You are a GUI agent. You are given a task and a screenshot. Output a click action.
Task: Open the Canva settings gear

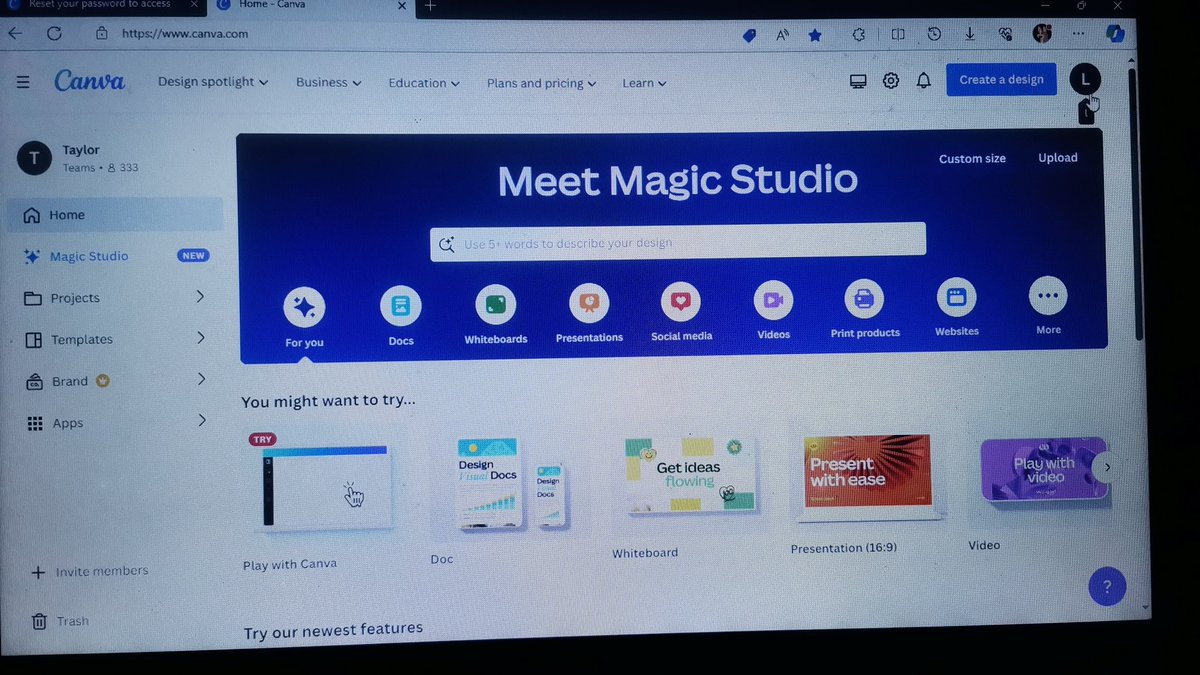[891, 81]
